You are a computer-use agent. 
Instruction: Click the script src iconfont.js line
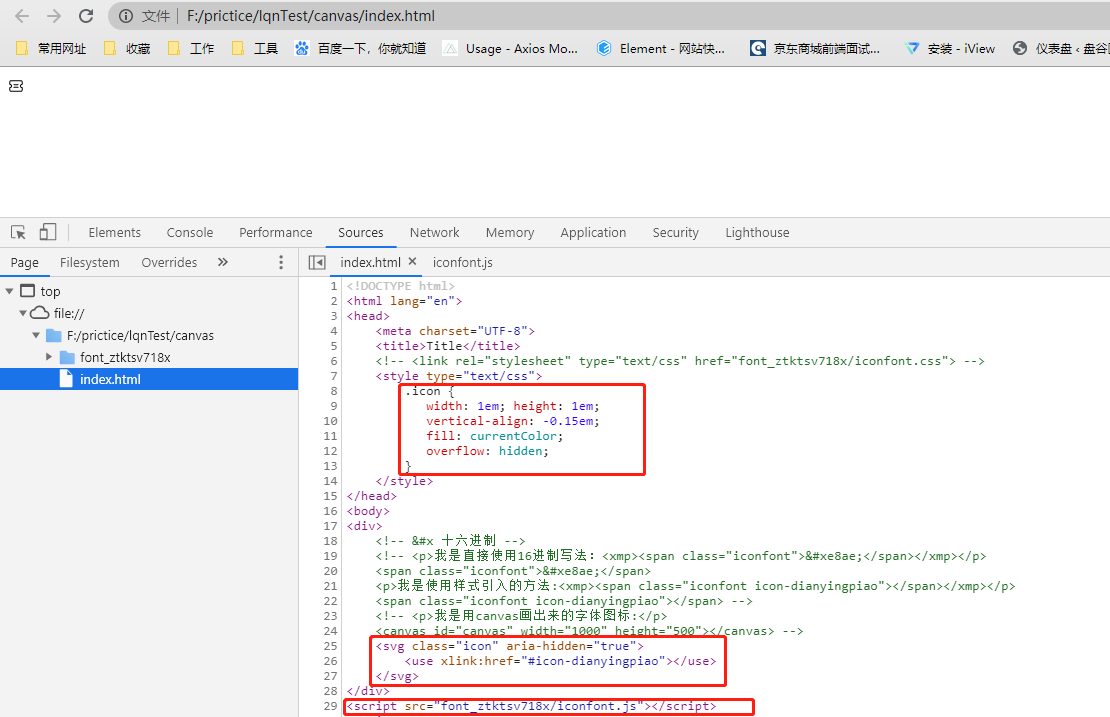[531, 706]
